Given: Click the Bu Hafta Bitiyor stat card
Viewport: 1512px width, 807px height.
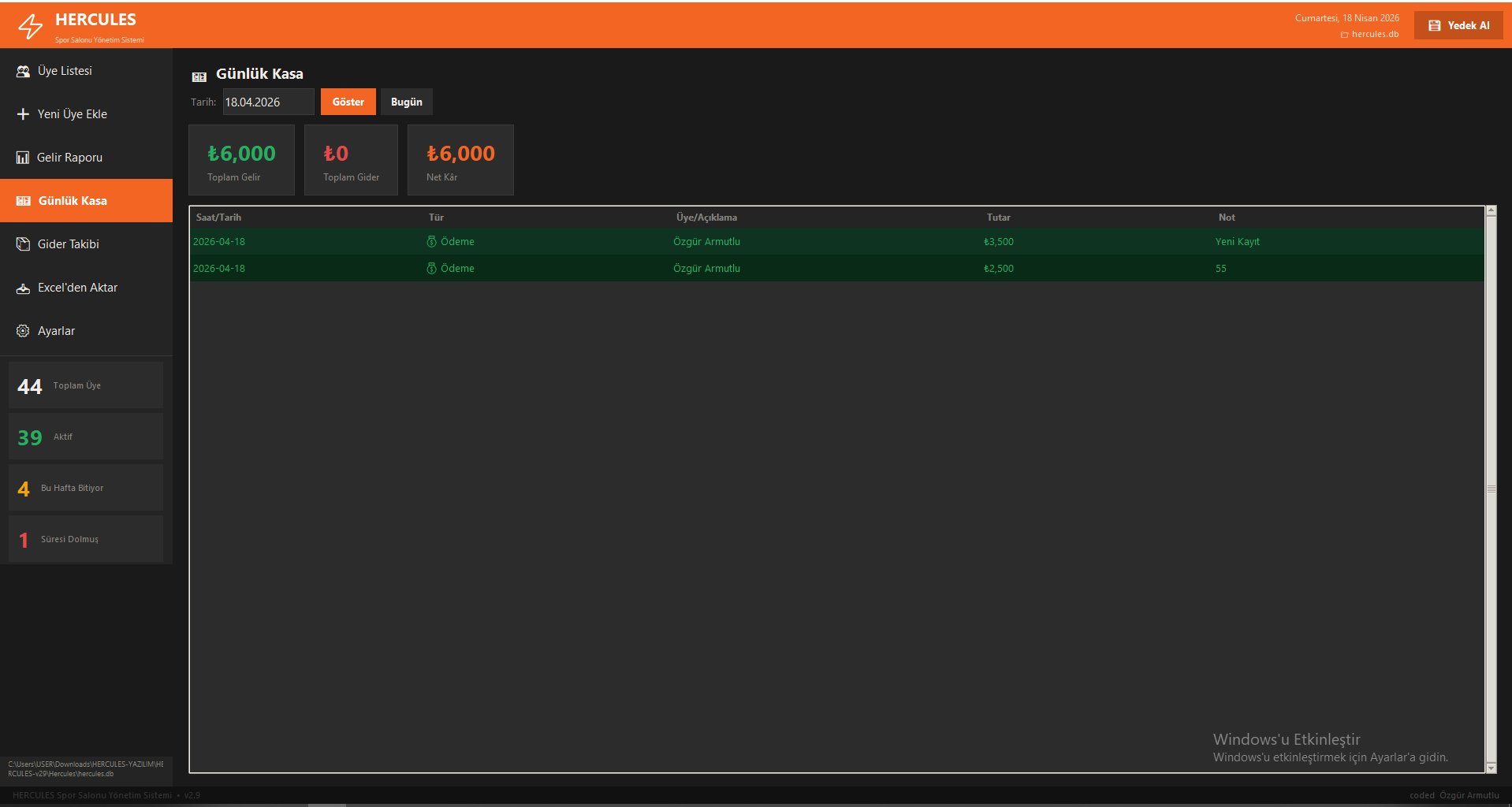Looking at the screenshot, I should tap(86, 488).
